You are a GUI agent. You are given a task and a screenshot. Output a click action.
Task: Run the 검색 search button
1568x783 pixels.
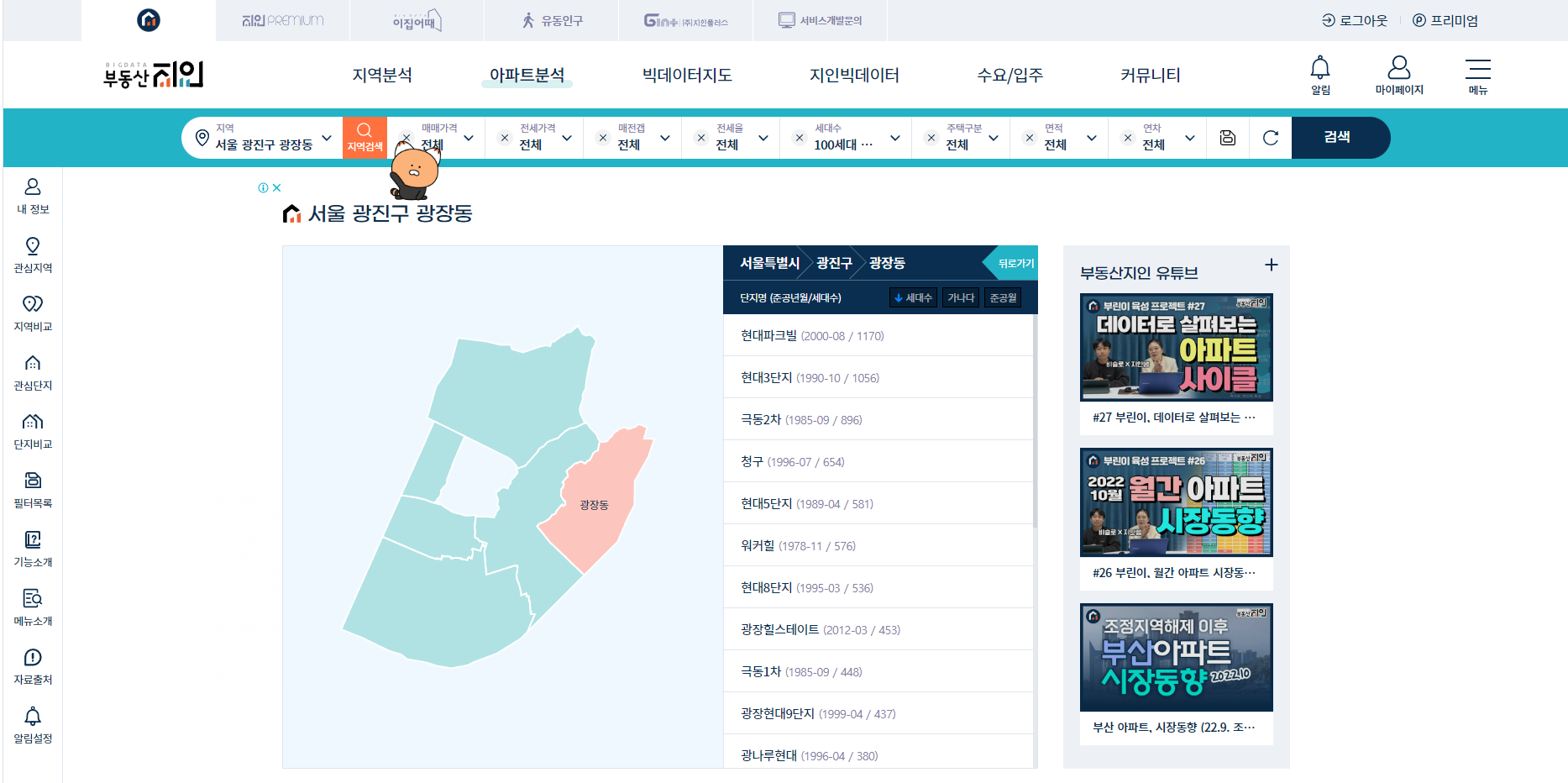[1339, 137]
